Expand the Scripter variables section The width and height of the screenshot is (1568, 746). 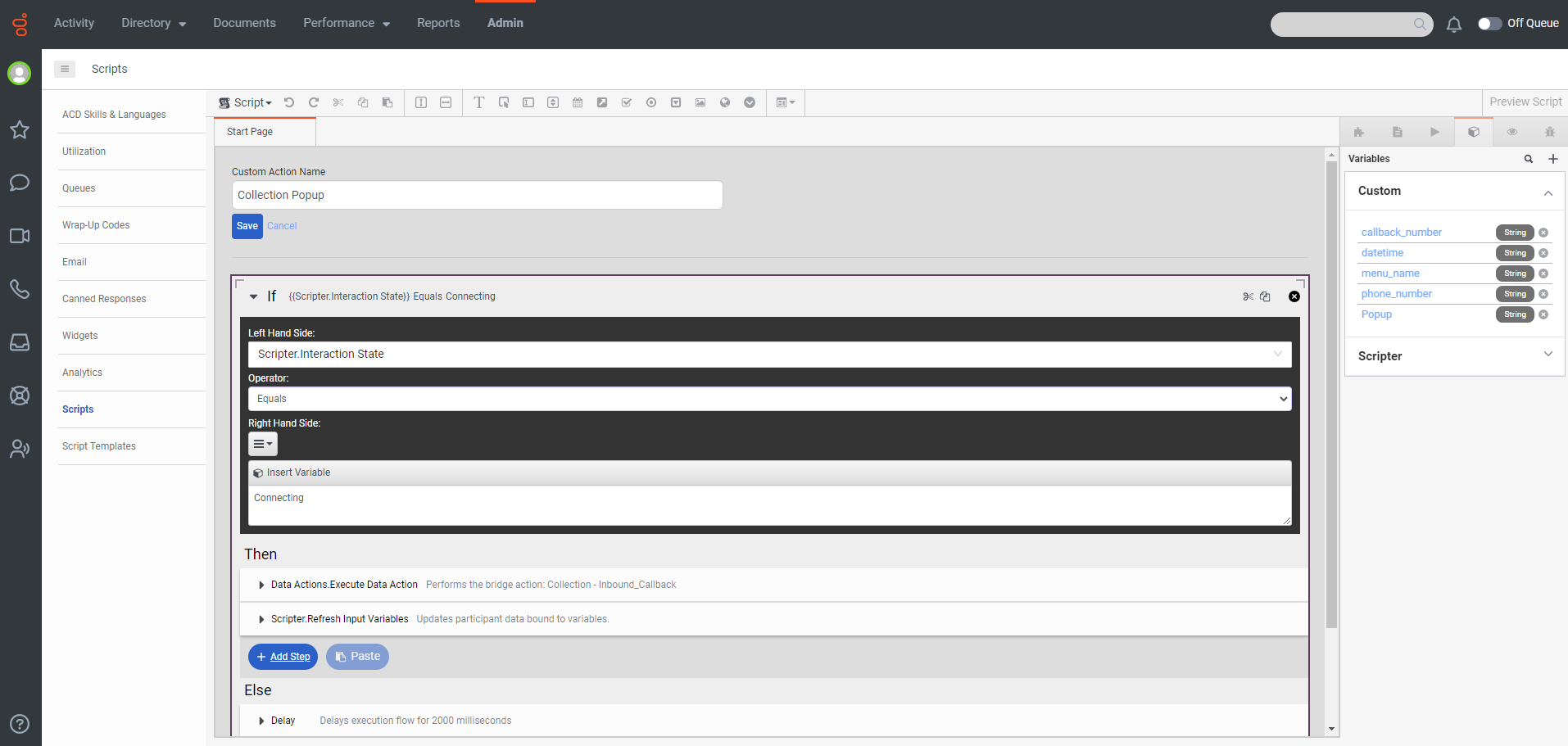[x=1548, y=355]
